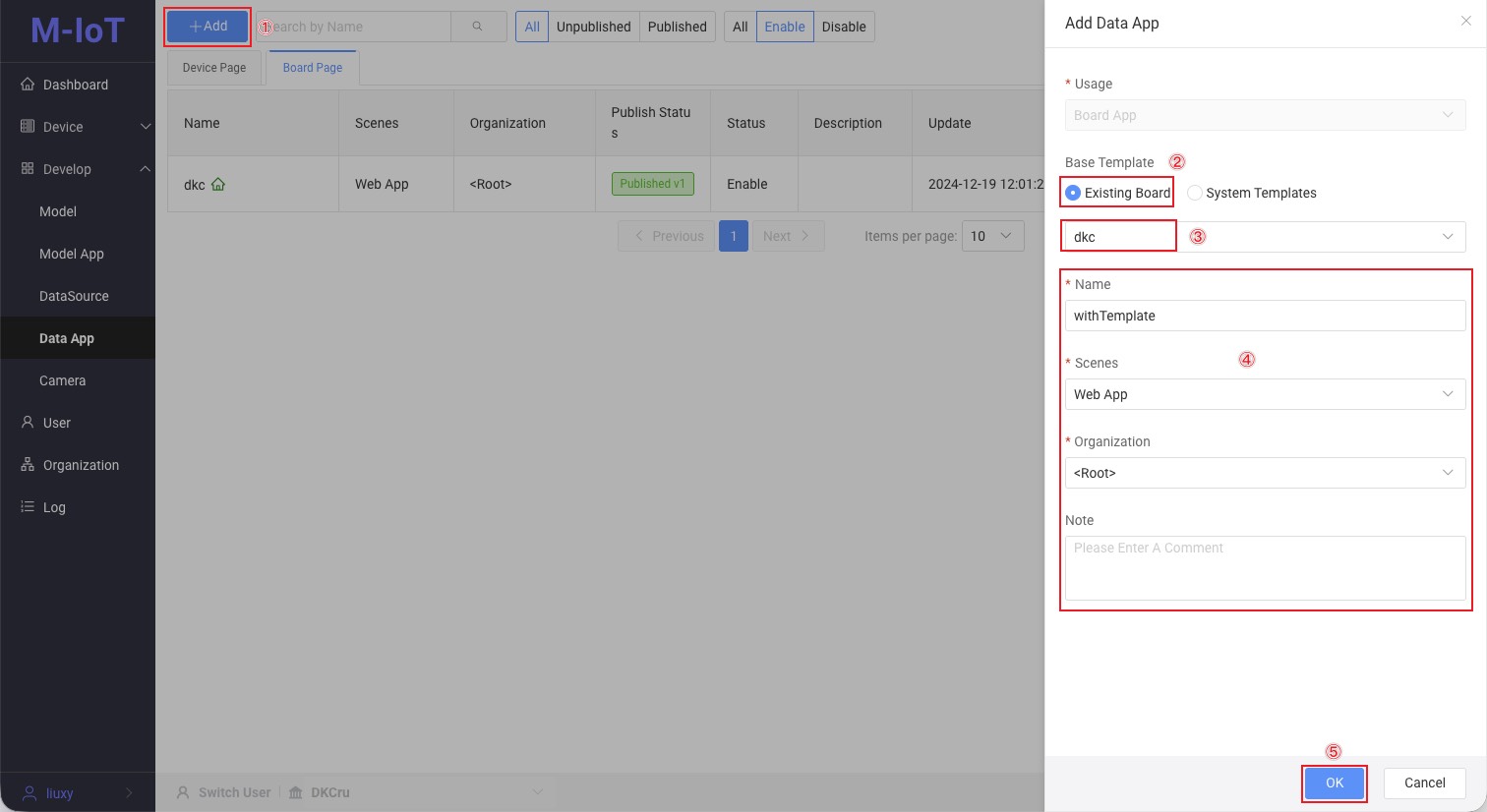
Task: Select the Board Page tab
Action: tap(312, 67)
